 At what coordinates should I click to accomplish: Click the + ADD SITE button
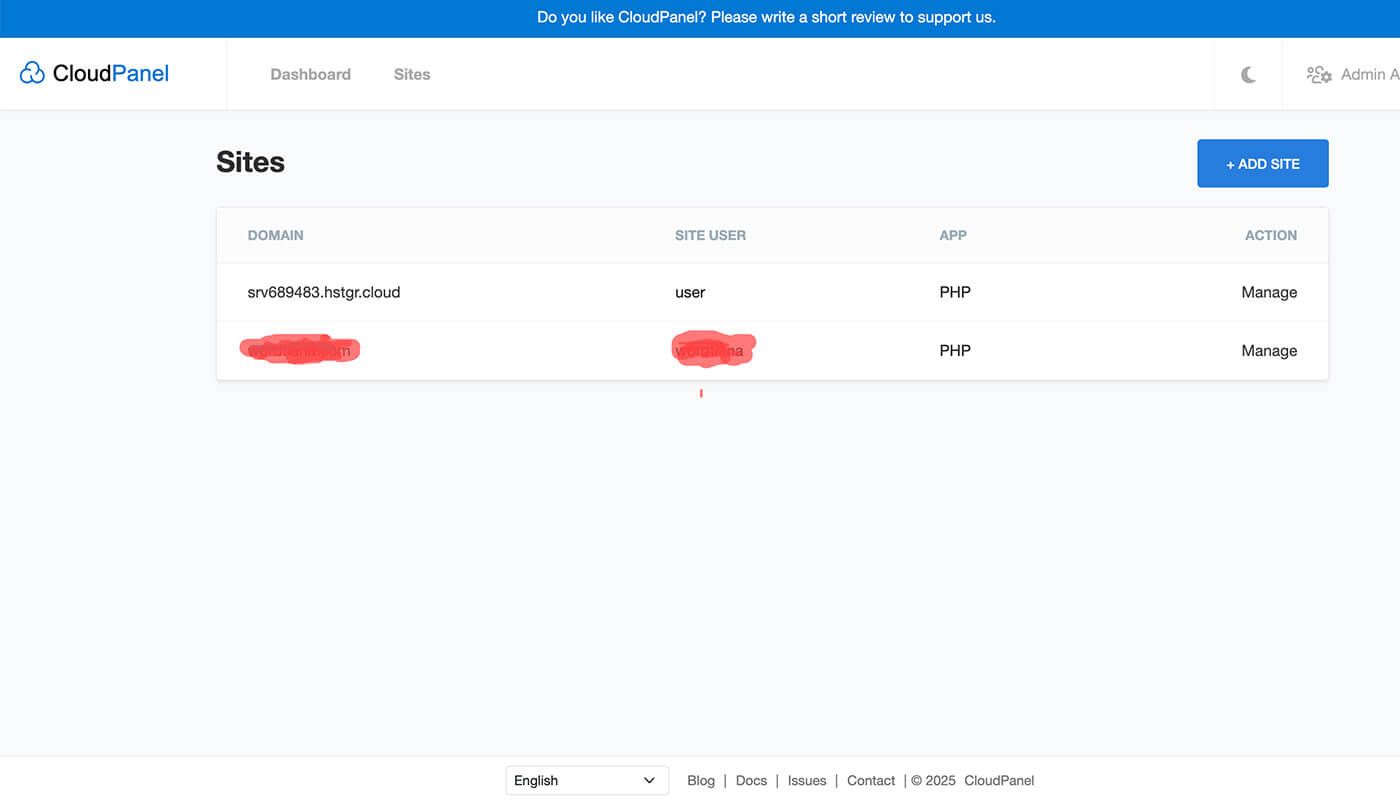coord(1263,163)
